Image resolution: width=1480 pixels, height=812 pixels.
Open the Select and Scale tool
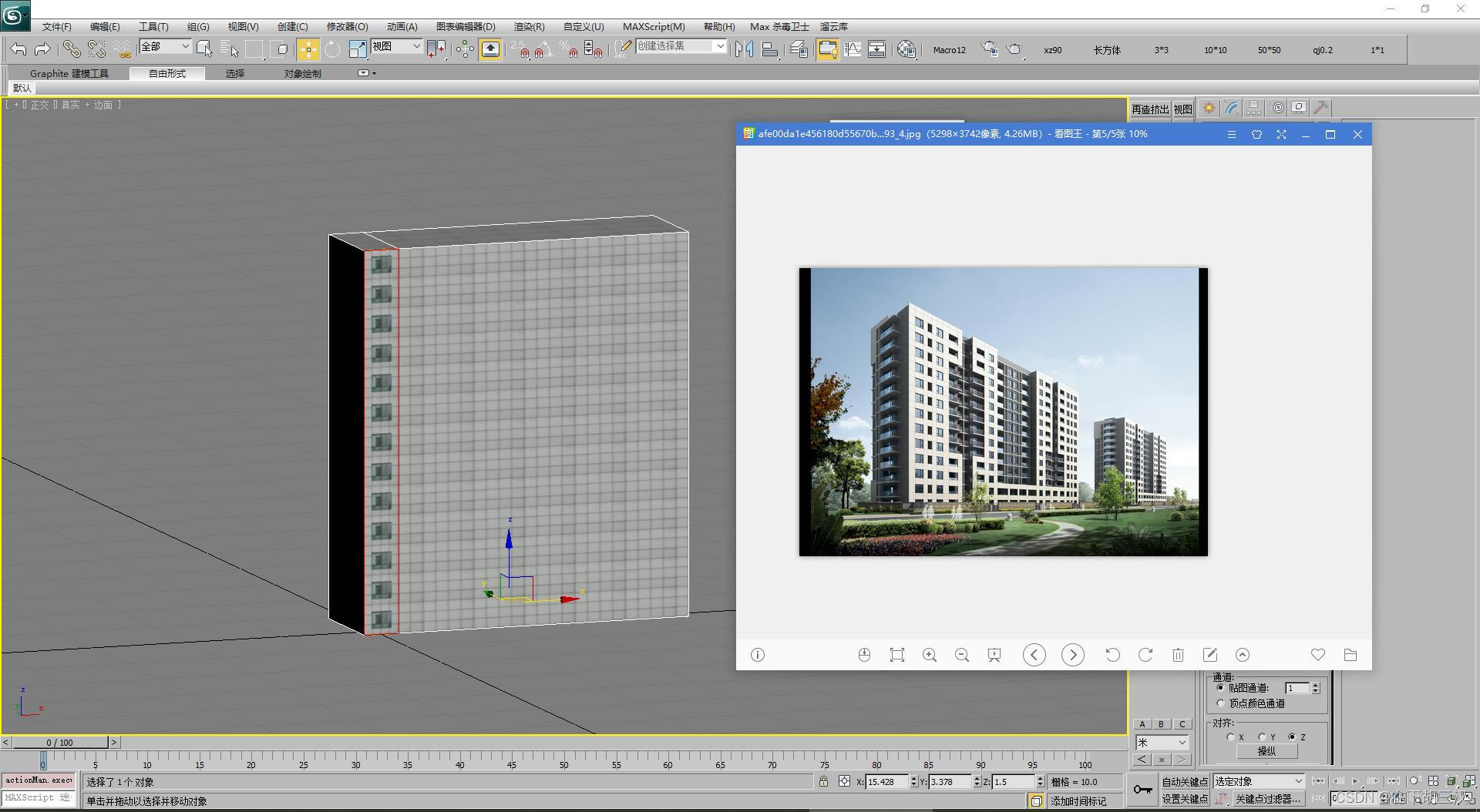pyautogui.click(x=358, y=49)
